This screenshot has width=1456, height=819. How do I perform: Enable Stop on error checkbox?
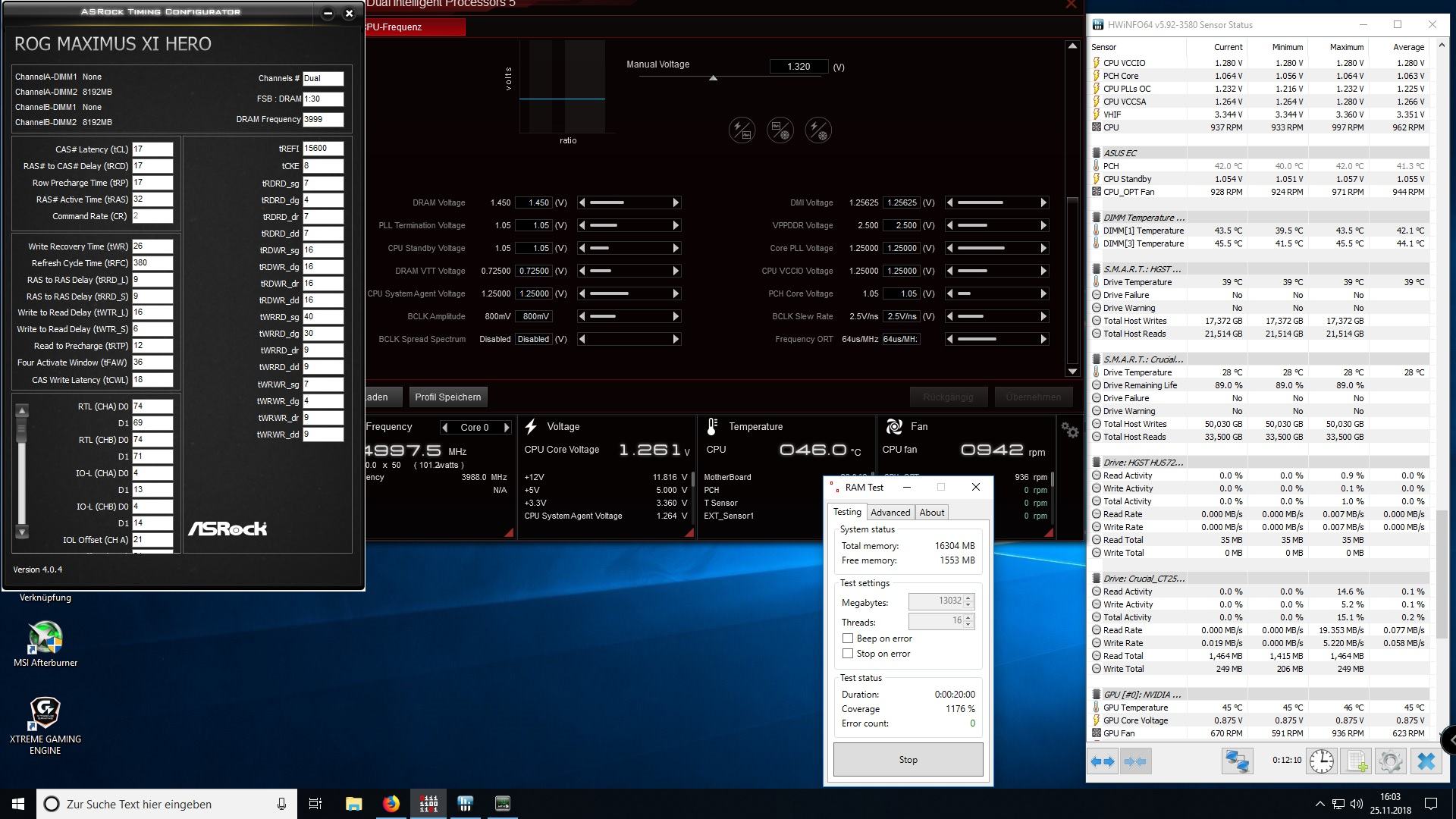[x=848, y=654]
